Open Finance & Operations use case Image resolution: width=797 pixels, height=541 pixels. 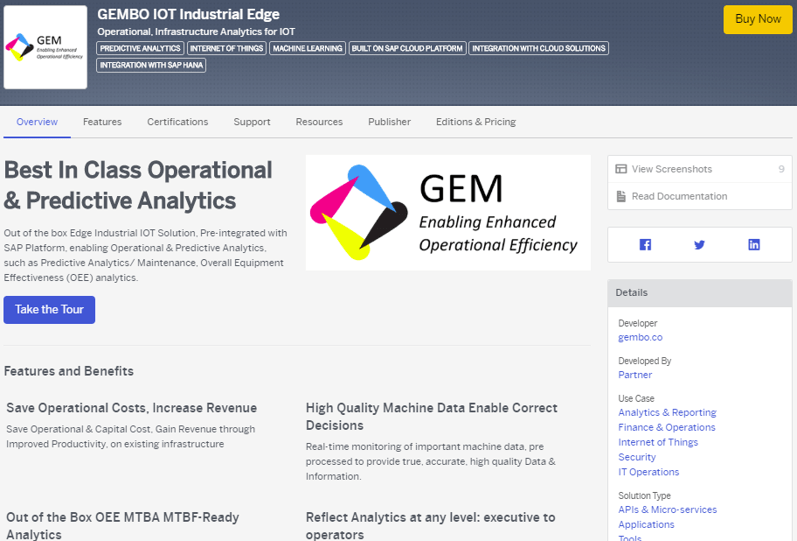(x=666, y=427)
